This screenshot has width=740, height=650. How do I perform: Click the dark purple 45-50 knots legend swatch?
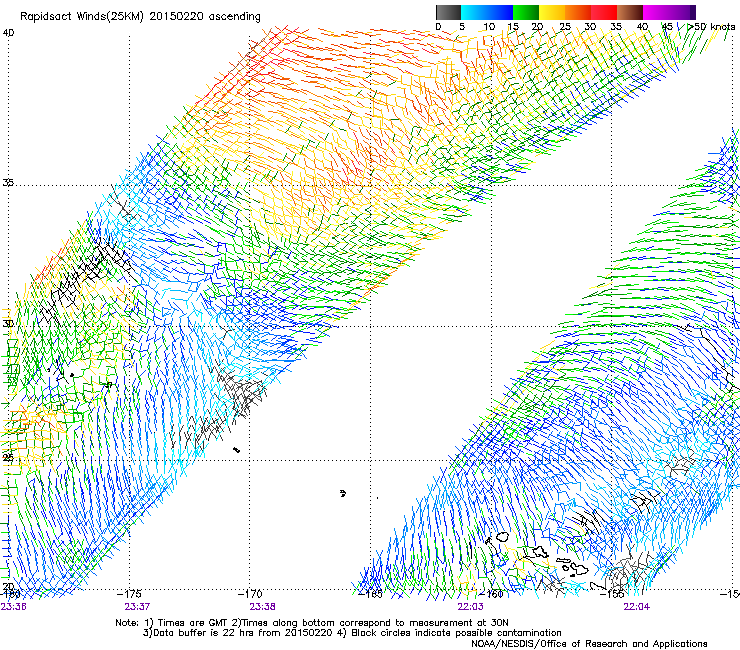click(x=682, y=12)
